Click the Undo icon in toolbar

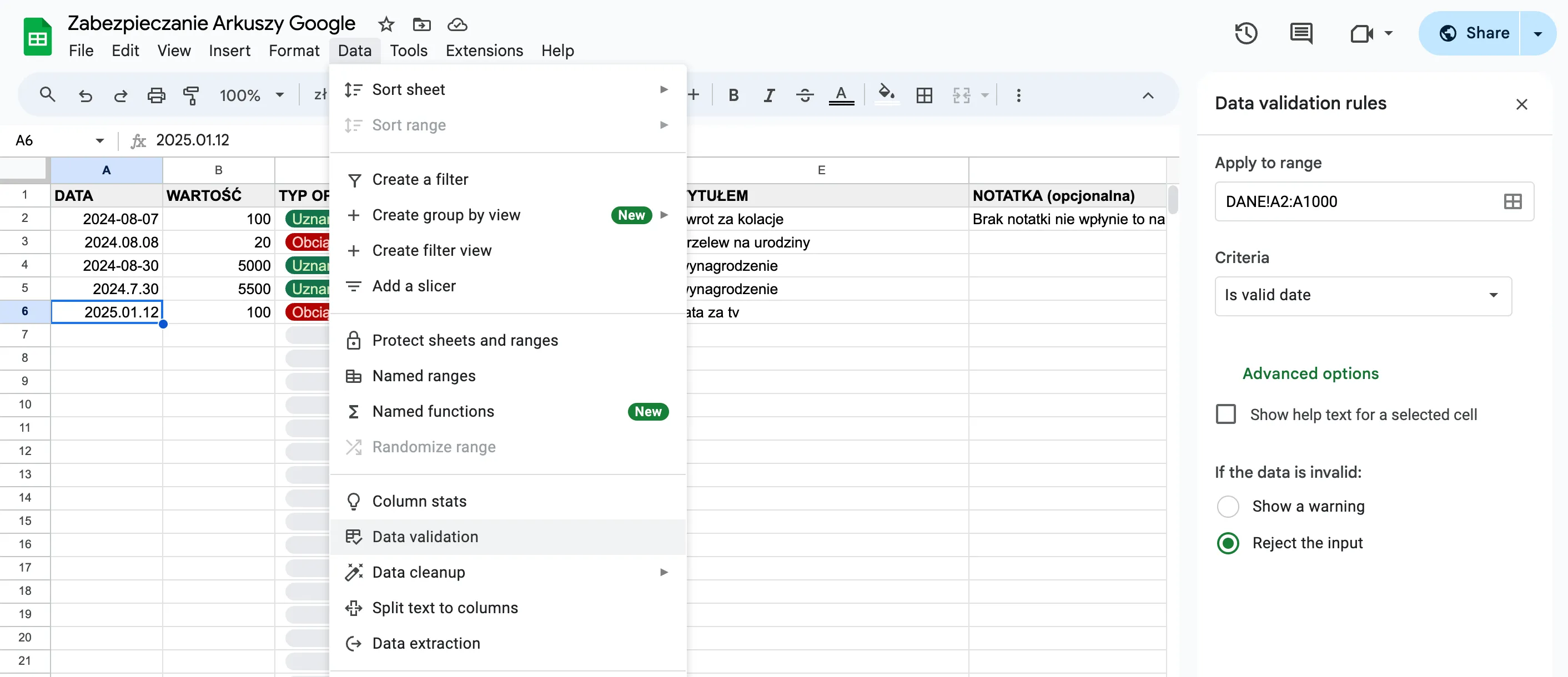click(83, 95)
